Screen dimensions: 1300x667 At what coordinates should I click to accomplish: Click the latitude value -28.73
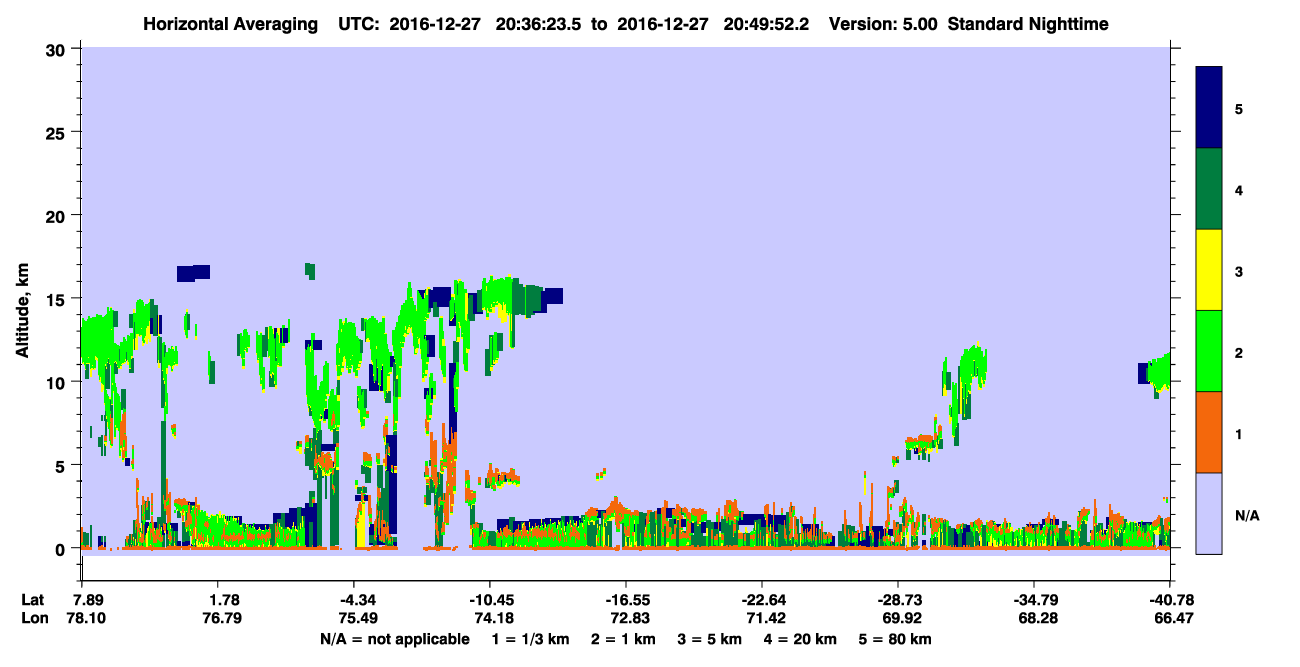point(897,600)
